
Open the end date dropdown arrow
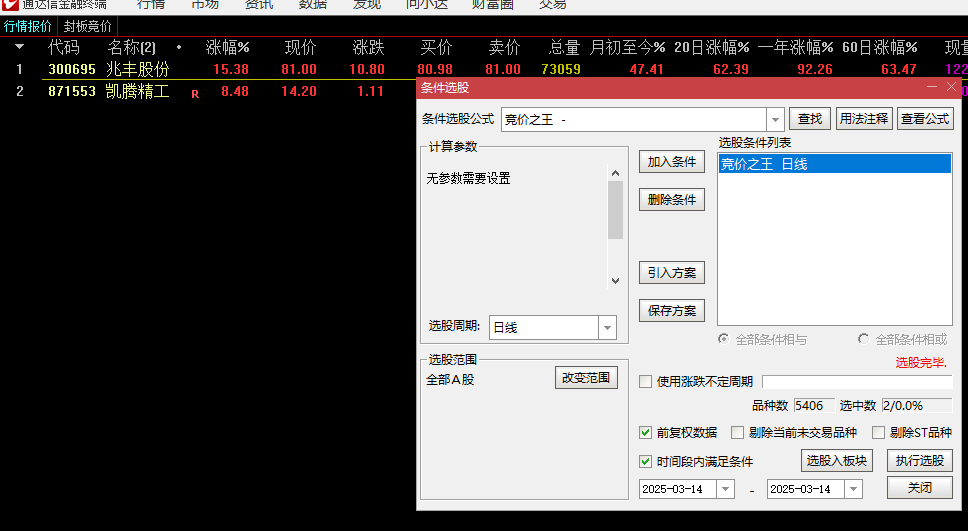853,489
